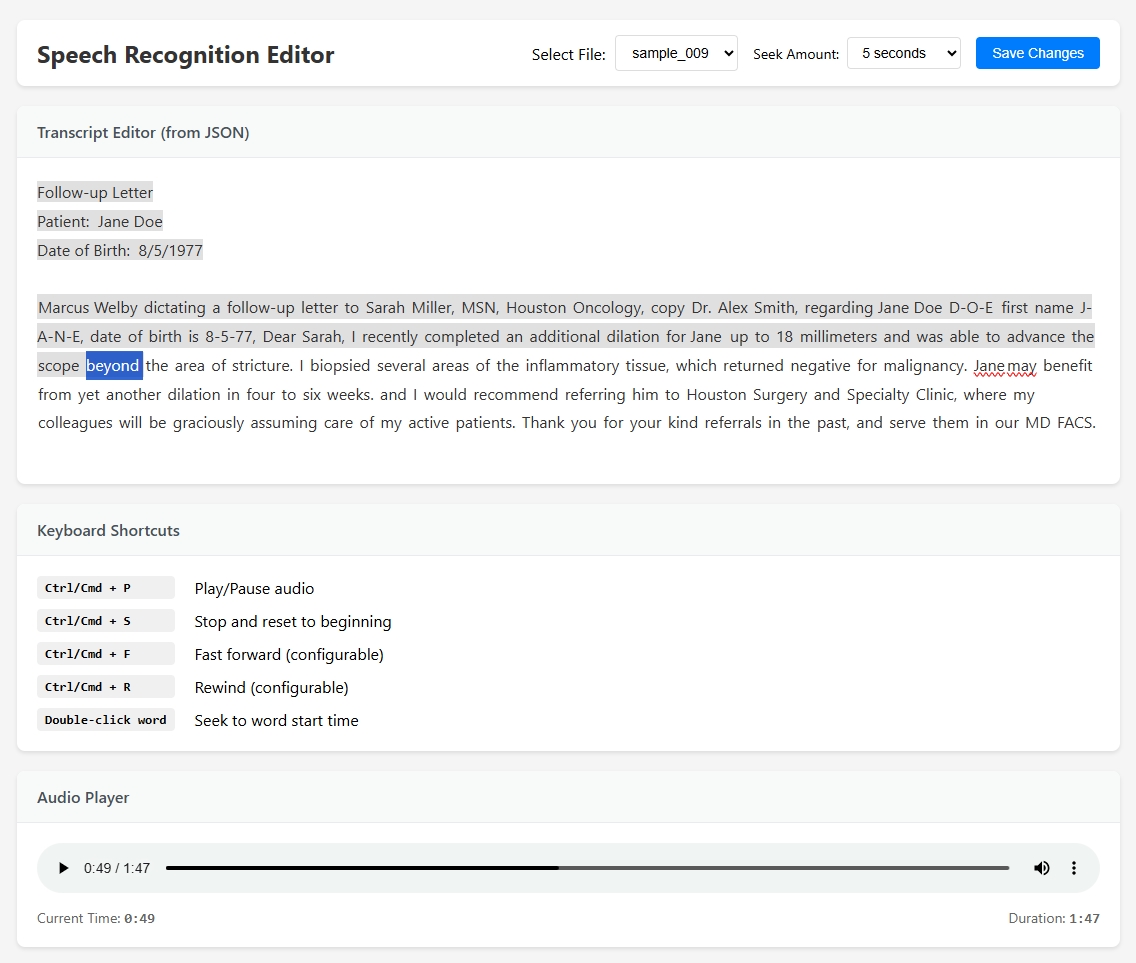Screen dimensions: 1136x963
Task: Click the Ctrl/Cmd + S shortcut badge
Action: [x=105, y=621]
